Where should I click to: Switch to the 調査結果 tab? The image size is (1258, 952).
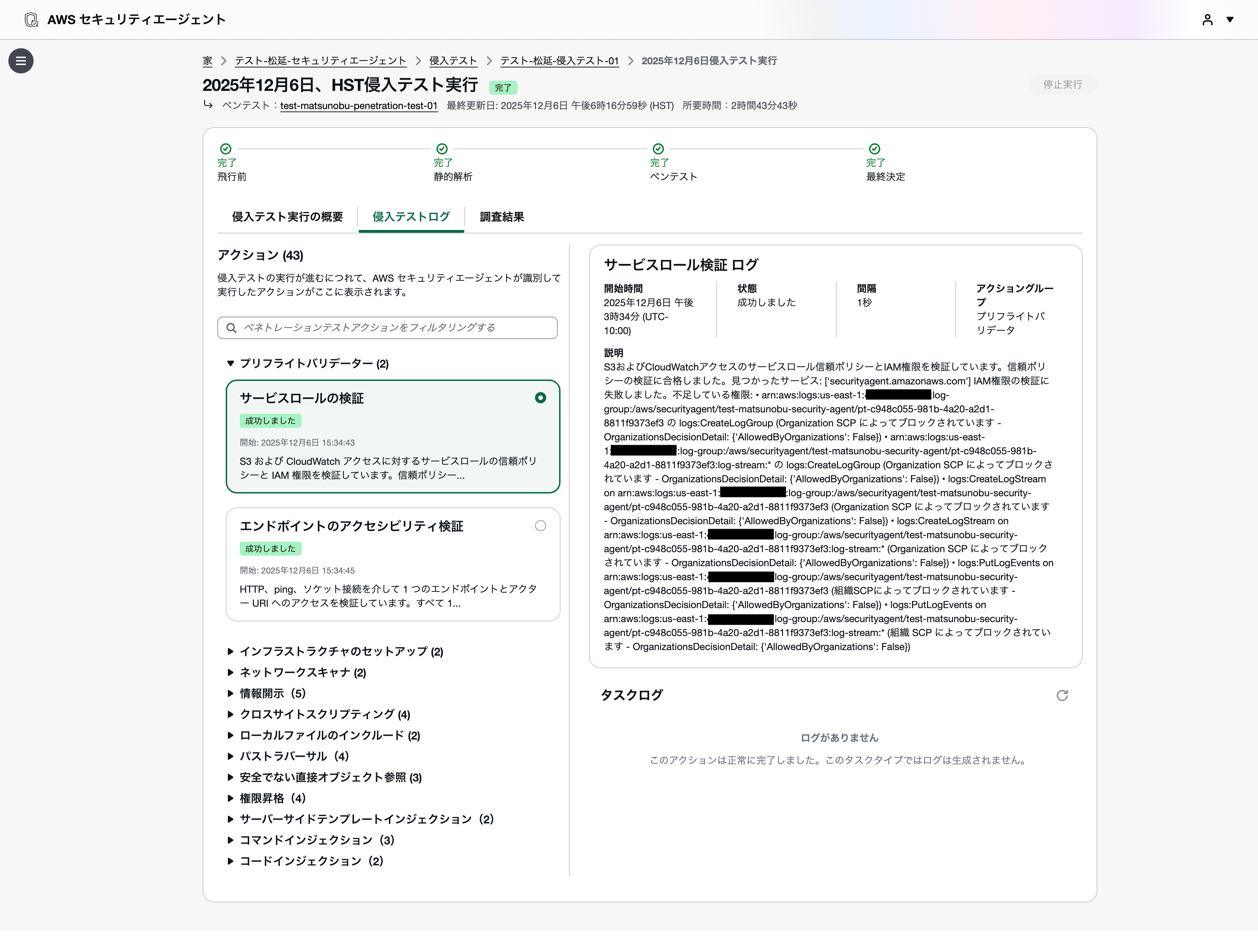(x=501, y=217)
